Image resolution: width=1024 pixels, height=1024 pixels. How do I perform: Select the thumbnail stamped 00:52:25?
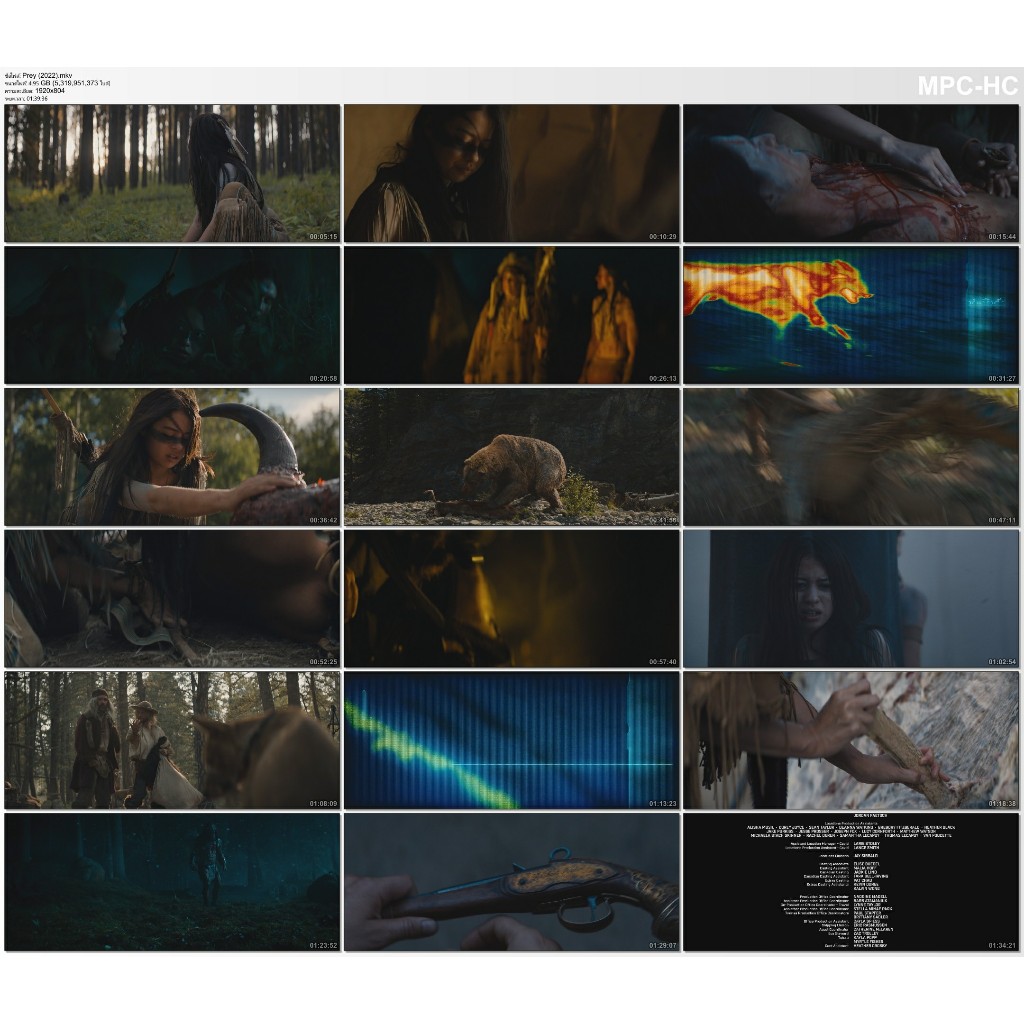tap(172, 598)
